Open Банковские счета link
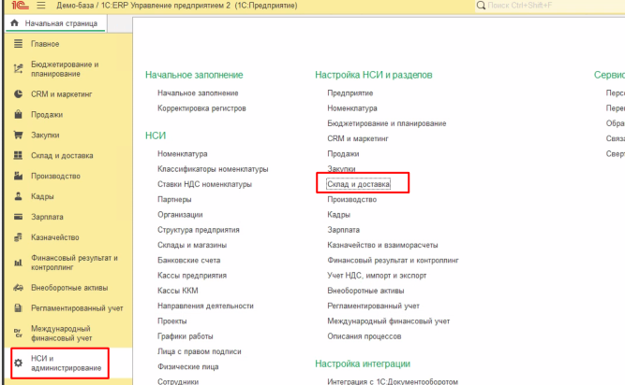The height and width of the screenshot is (385, 625). click(x=189, y=260)
